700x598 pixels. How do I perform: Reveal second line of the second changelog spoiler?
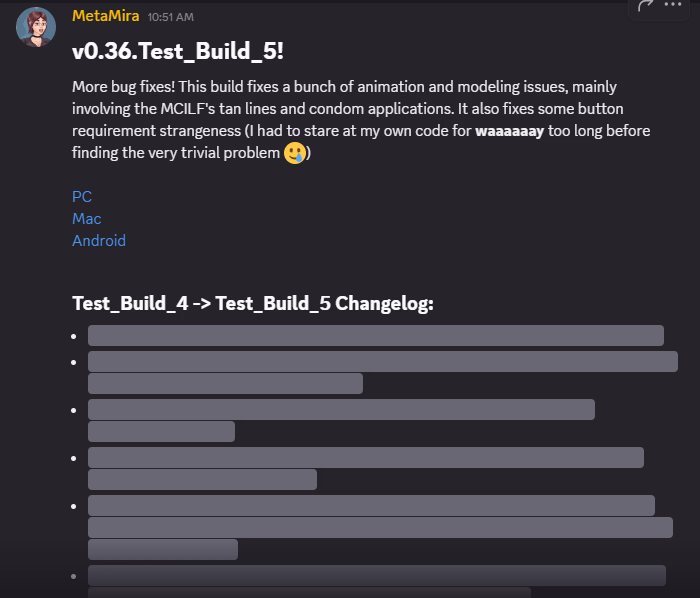point(225,384)
